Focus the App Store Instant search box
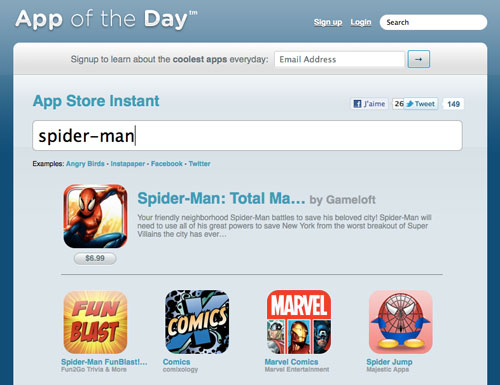500x385 pixels. 247,136
